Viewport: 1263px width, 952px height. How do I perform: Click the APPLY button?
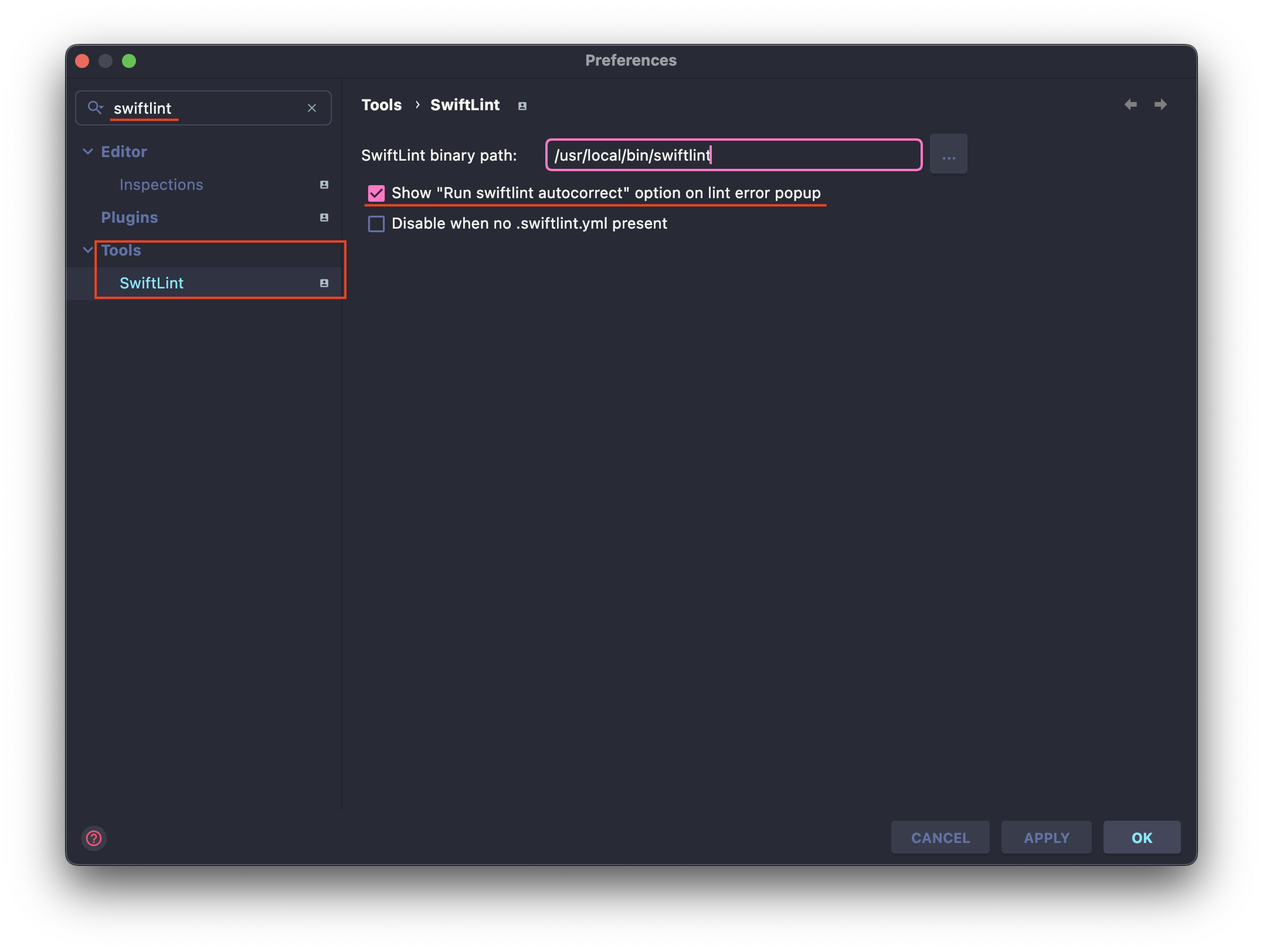1047,838
